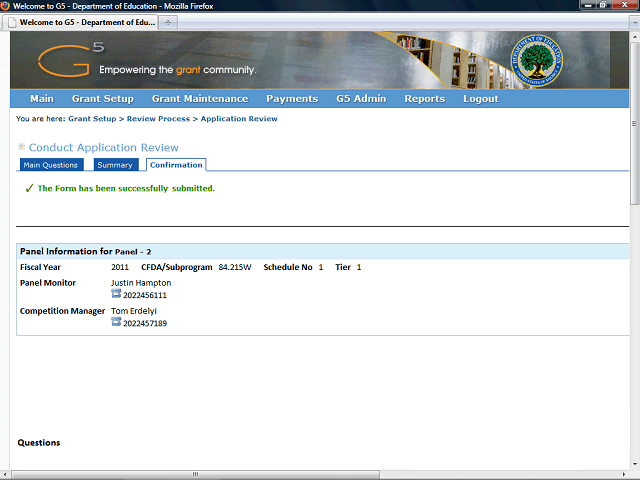Image resolution: width=640 pixels, height=480 pixels.
Task: Switch to the Main Questions tab
Action: point(51,165)
